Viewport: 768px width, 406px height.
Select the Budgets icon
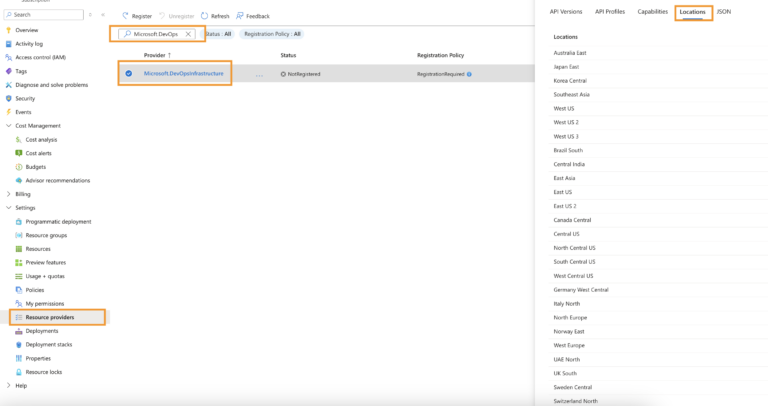(19, 167)
